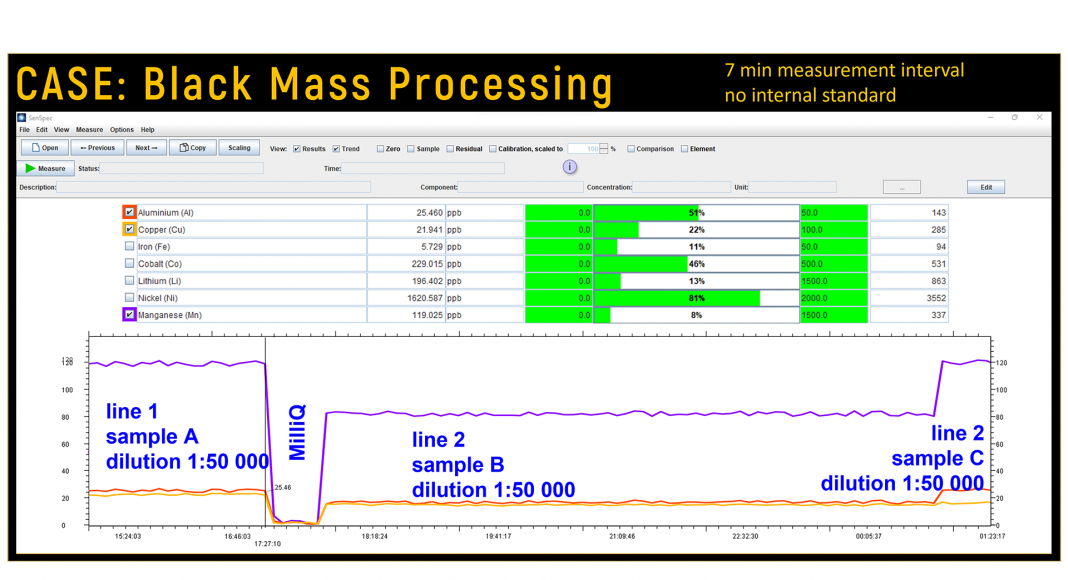This screenshot has width=1068, height=580.
Task: Uncheck the Manganese (Mn) checkbox
Action: pos(129,315)
